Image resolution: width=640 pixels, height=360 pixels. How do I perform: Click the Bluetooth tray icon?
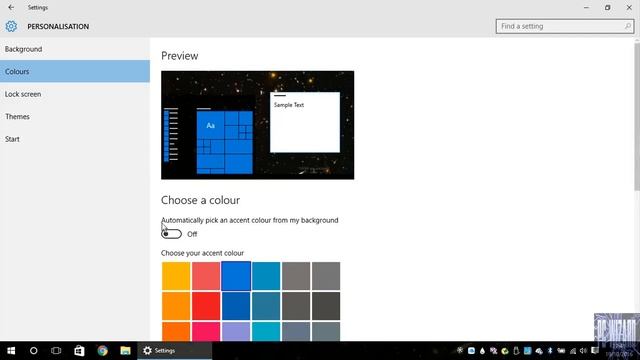[550, 351]
